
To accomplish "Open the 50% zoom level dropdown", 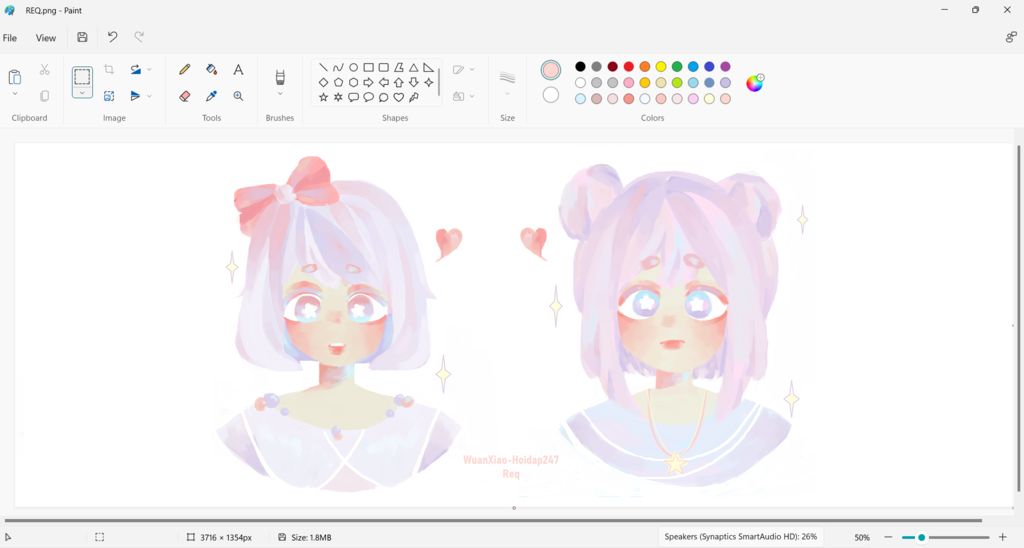I will point(862,537).
